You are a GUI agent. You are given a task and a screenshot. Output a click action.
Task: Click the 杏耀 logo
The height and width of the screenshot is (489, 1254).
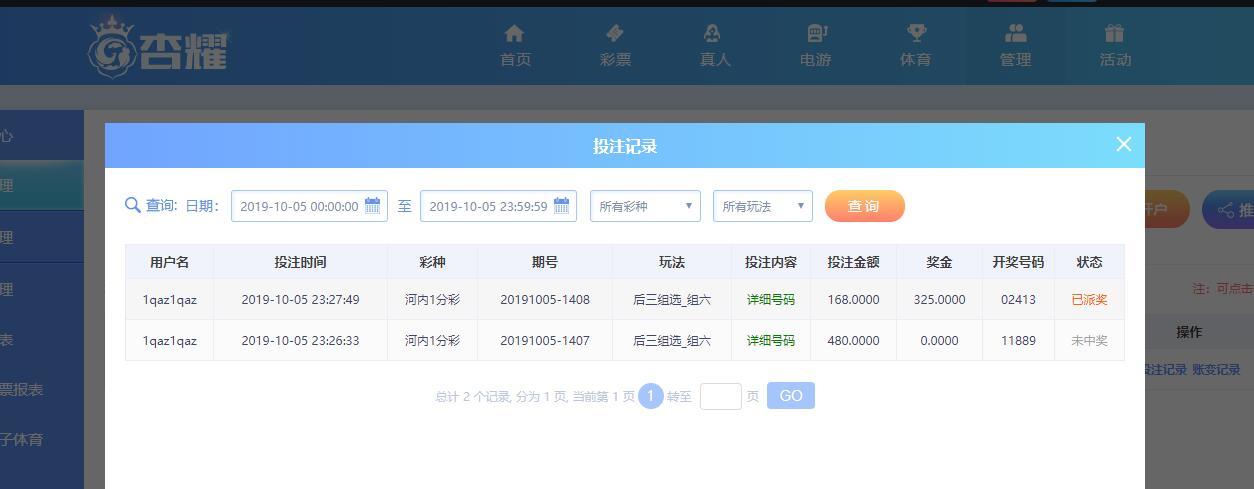click(158, 47)
